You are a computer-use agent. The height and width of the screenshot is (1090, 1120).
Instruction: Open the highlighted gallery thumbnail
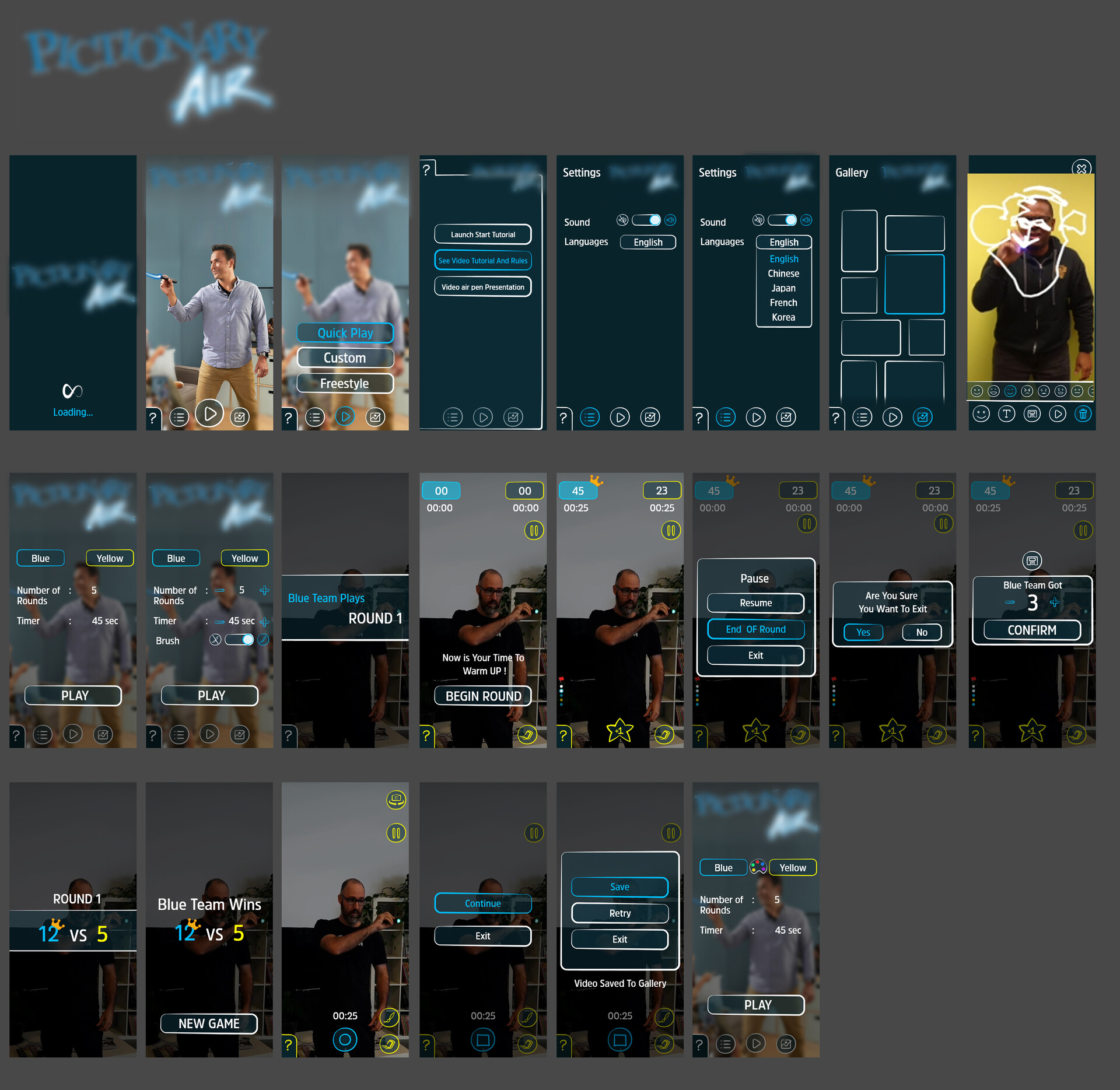[914, 284]
